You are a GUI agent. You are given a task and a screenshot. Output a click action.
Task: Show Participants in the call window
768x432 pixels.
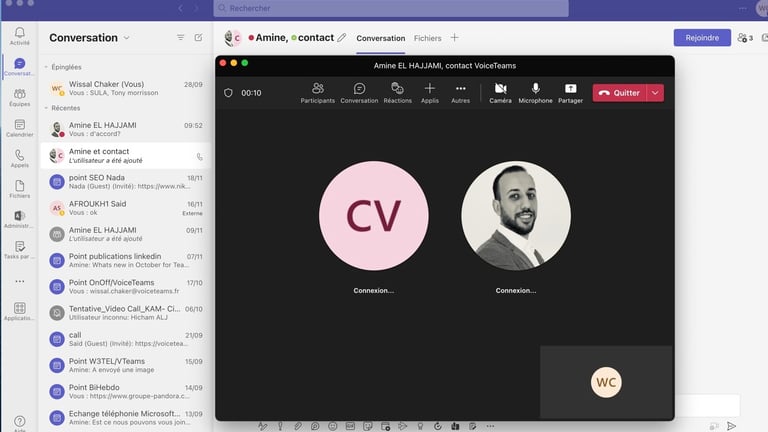[x=318, y=93]
